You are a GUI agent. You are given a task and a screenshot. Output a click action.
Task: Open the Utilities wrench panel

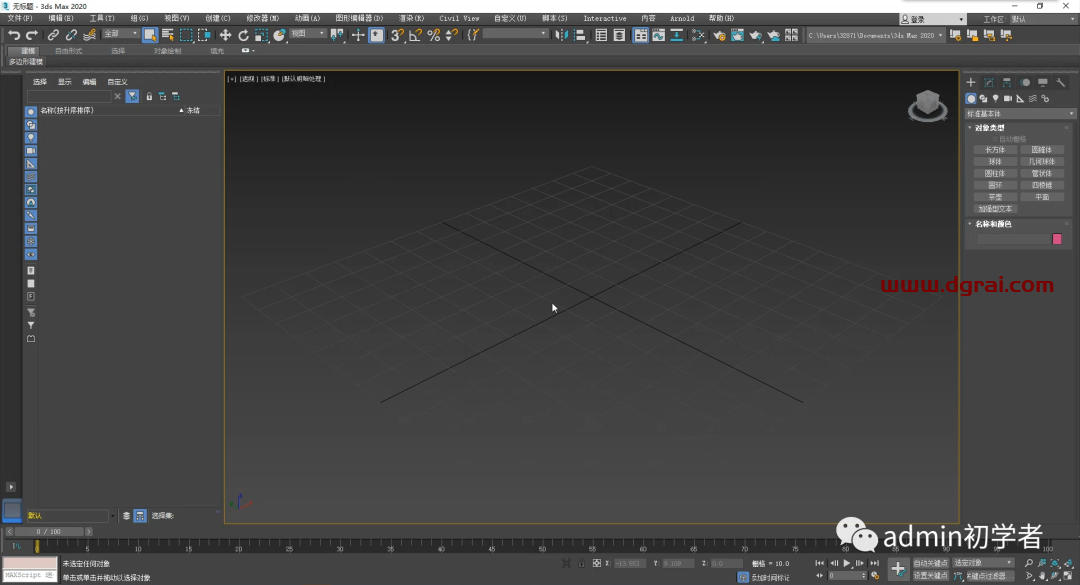(1061, 83)
